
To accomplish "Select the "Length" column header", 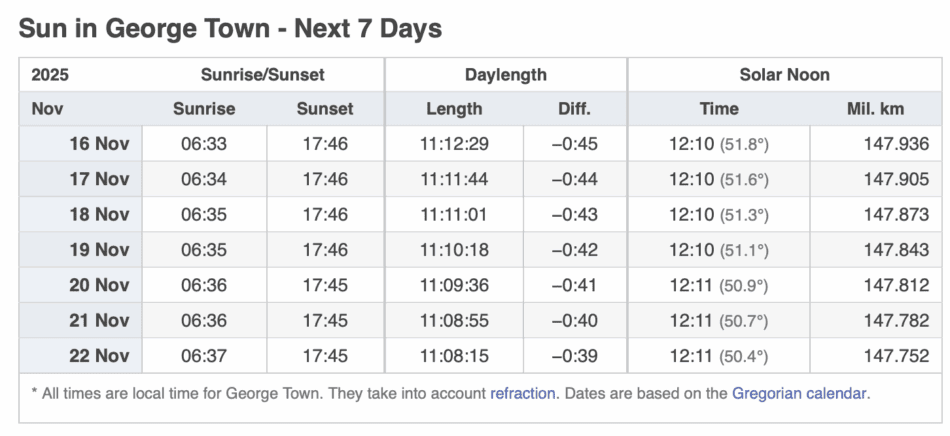I will (454, 109).
